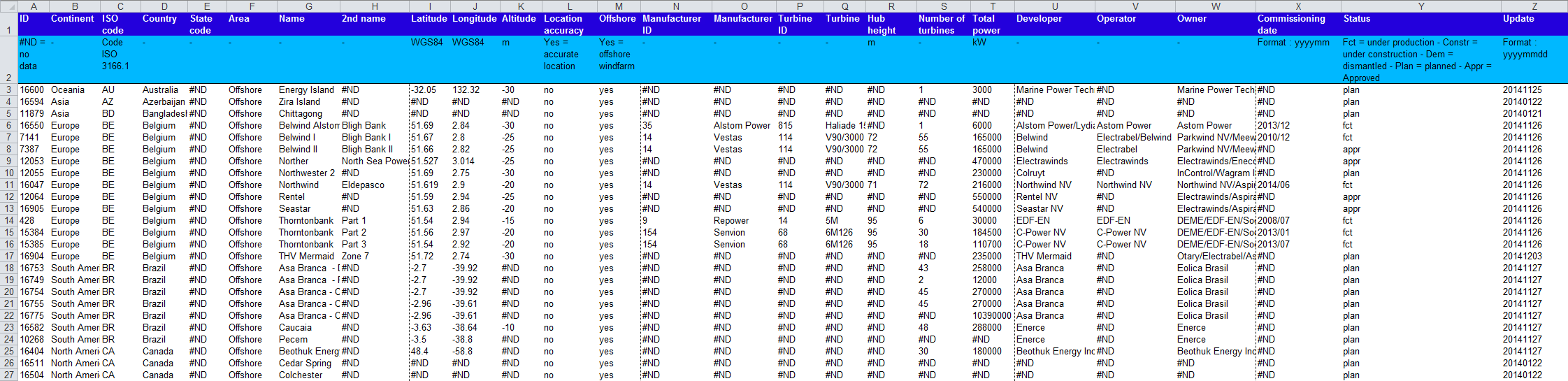Select row 27 header
This screenshot has width=1568, height=381.
coord(8,375)
